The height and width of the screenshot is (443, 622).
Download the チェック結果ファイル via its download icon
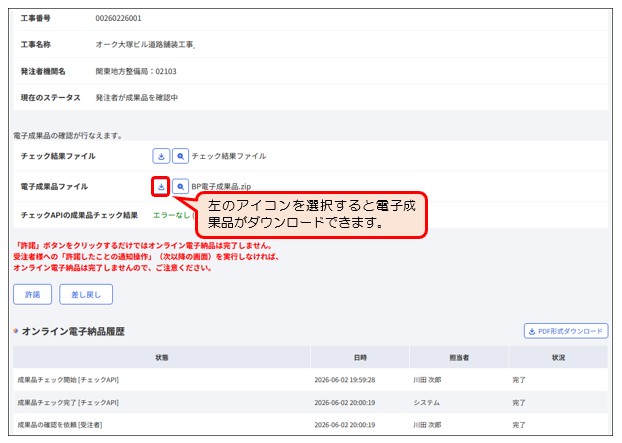pyautogui.click(x=161, y=156)
